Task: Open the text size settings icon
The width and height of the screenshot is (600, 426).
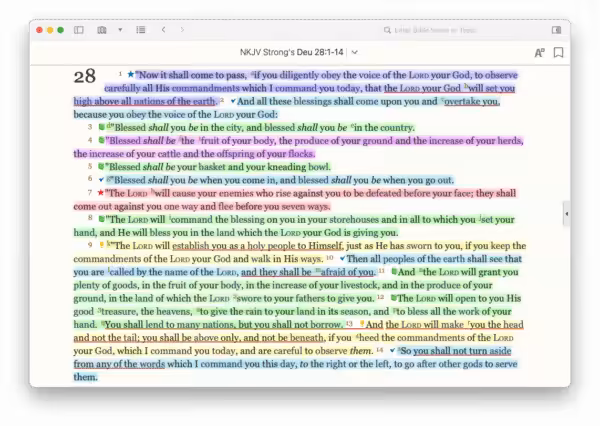Action: pos(540,52)
